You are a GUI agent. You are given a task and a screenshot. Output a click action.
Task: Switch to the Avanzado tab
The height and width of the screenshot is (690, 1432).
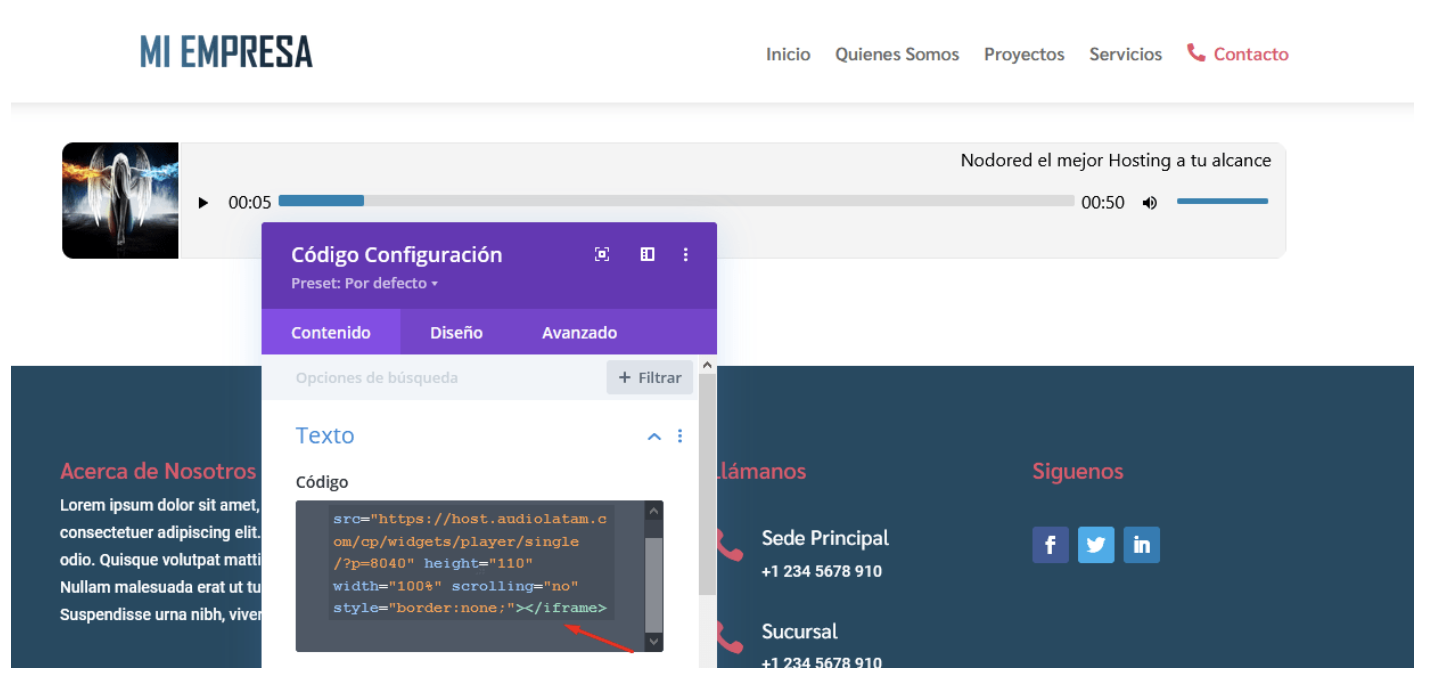point(579,333)
